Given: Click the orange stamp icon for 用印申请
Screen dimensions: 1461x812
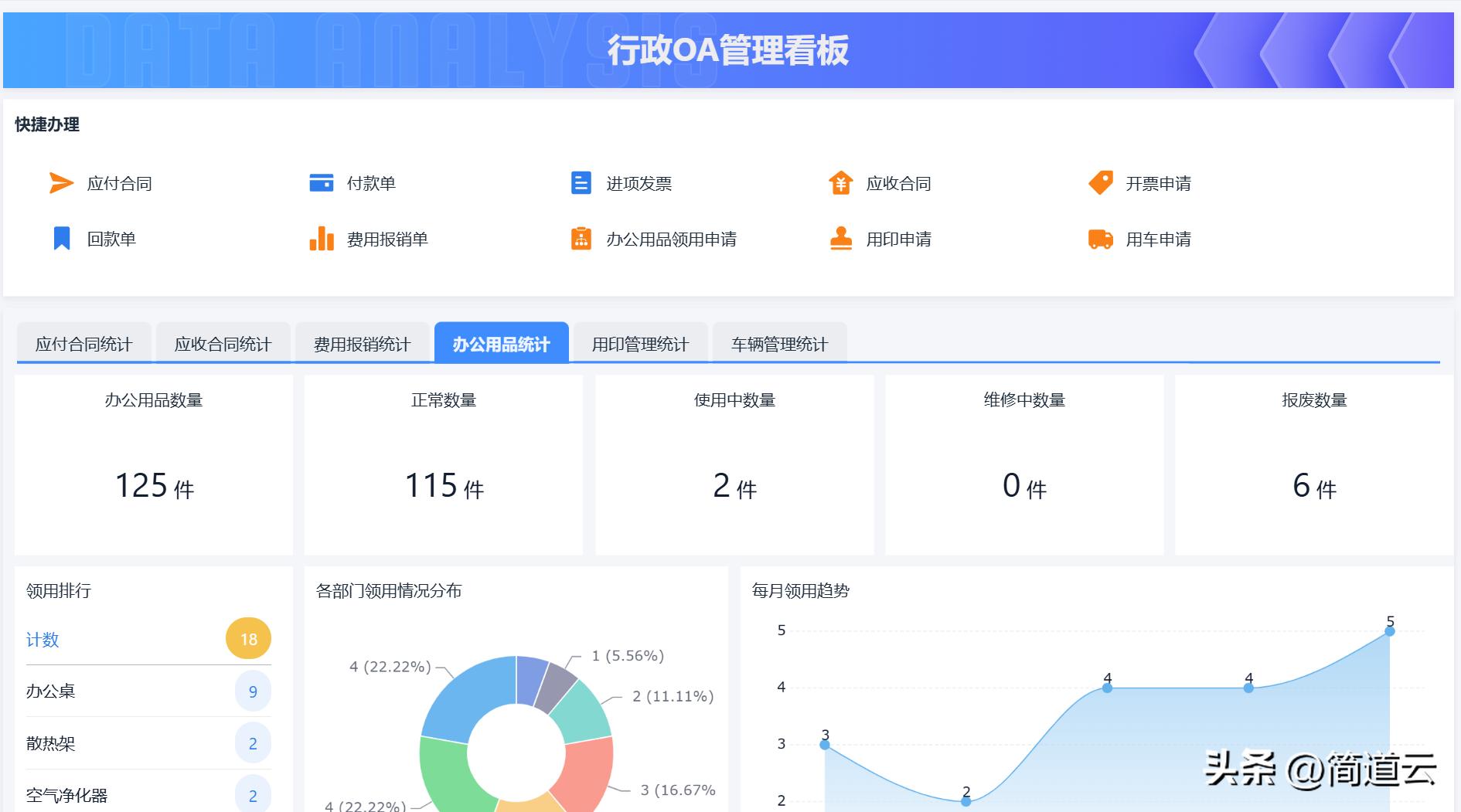Looking at the screenshot, I should click(840, 239).
